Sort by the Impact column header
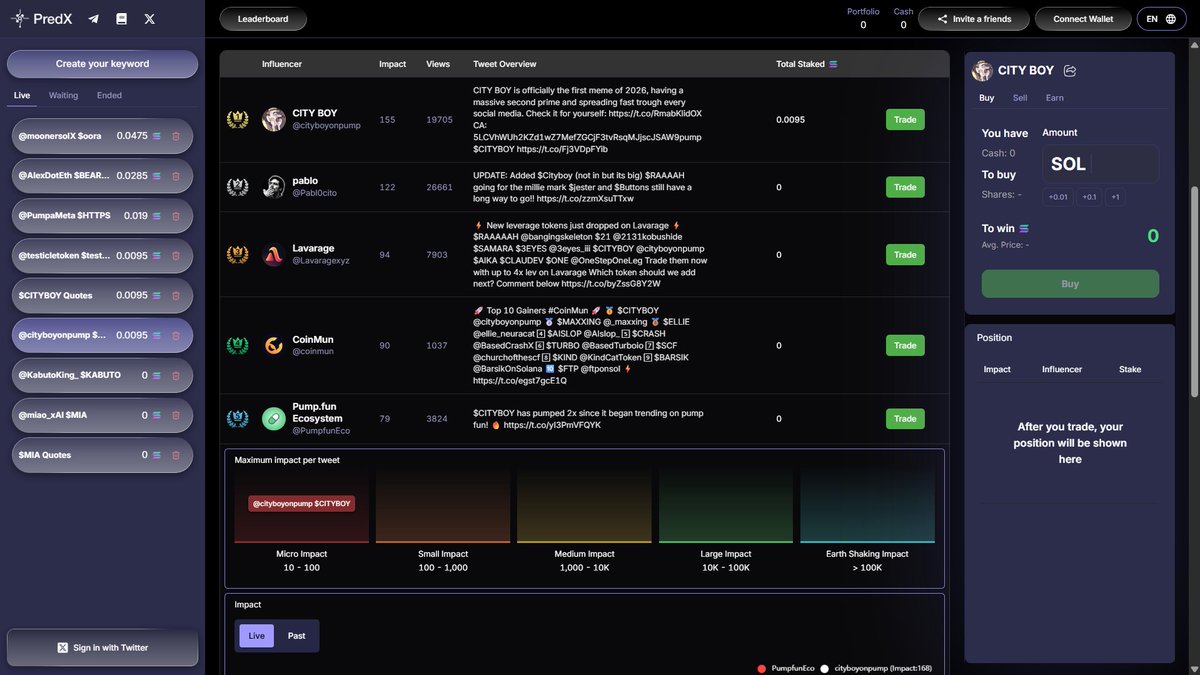1200x675 pixels. tap(392, 64)
